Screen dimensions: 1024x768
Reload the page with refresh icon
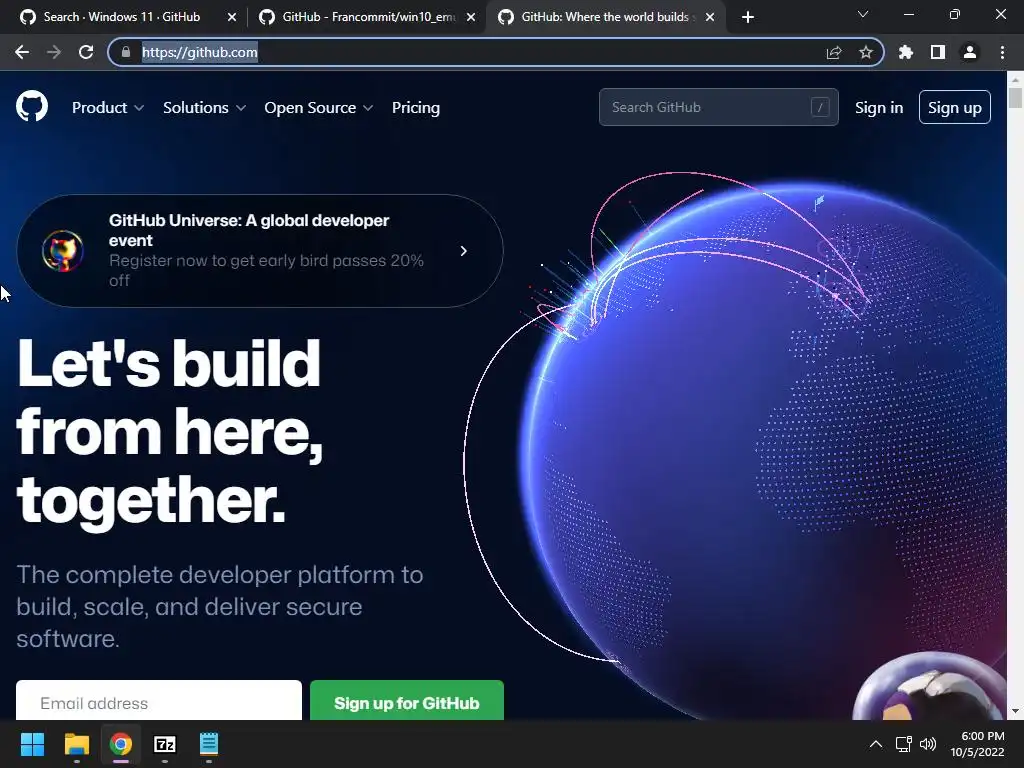click(x=86, y=52)
